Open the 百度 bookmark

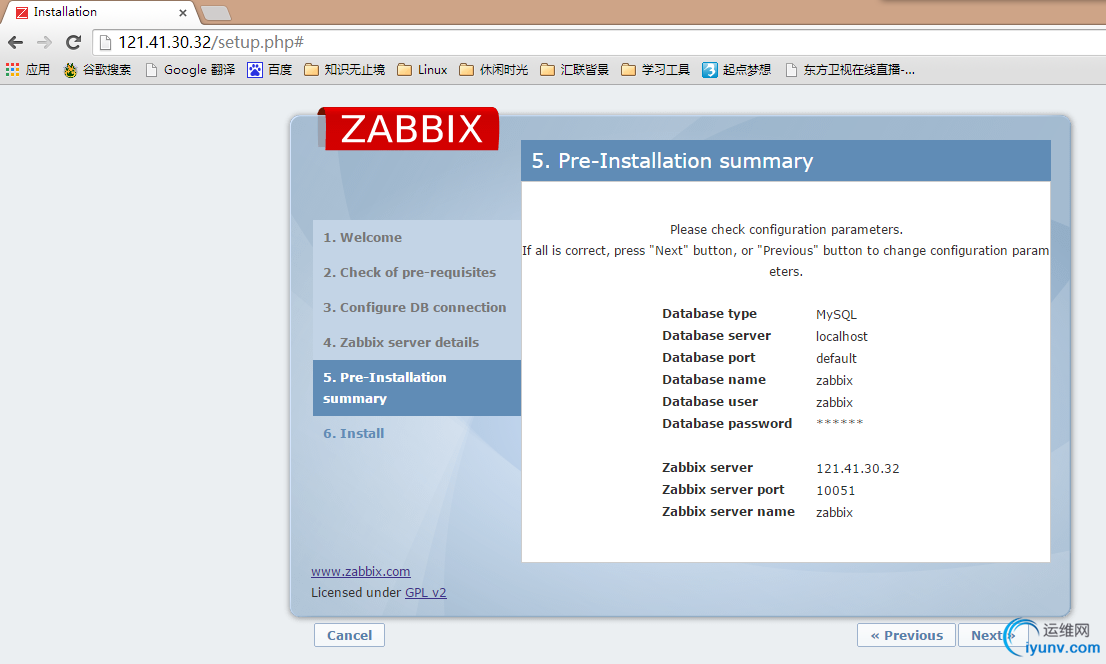[x=269, y=70]
